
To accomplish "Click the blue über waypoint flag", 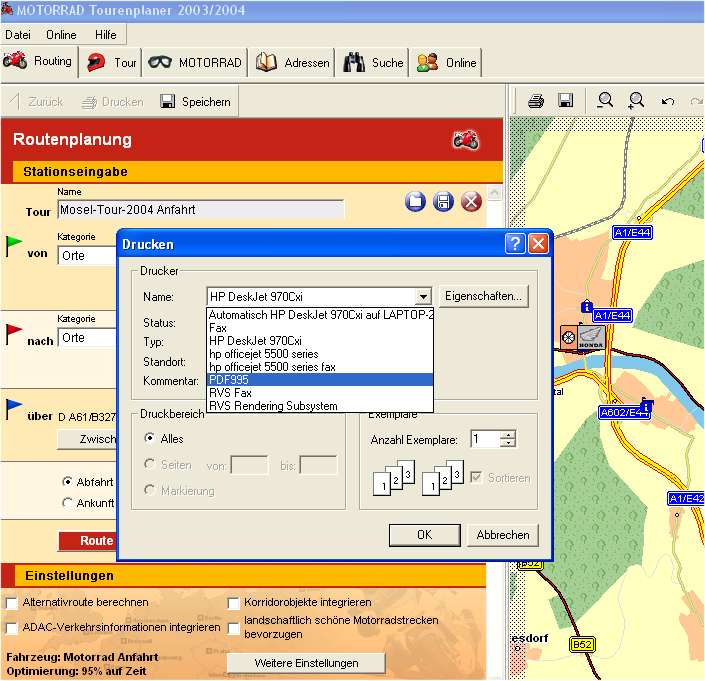I will click(x=13, y=409).
